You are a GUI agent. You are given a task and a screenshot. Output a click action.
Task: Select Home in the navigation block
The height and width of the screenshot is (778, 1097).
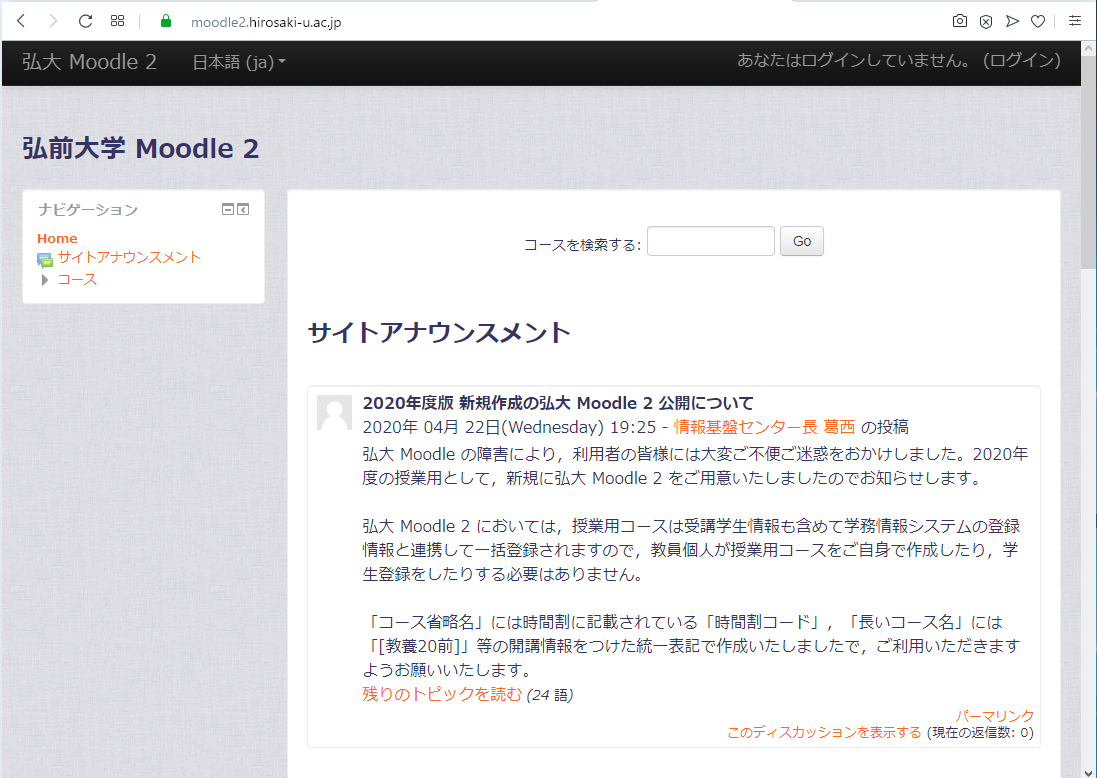coord(57,238)
